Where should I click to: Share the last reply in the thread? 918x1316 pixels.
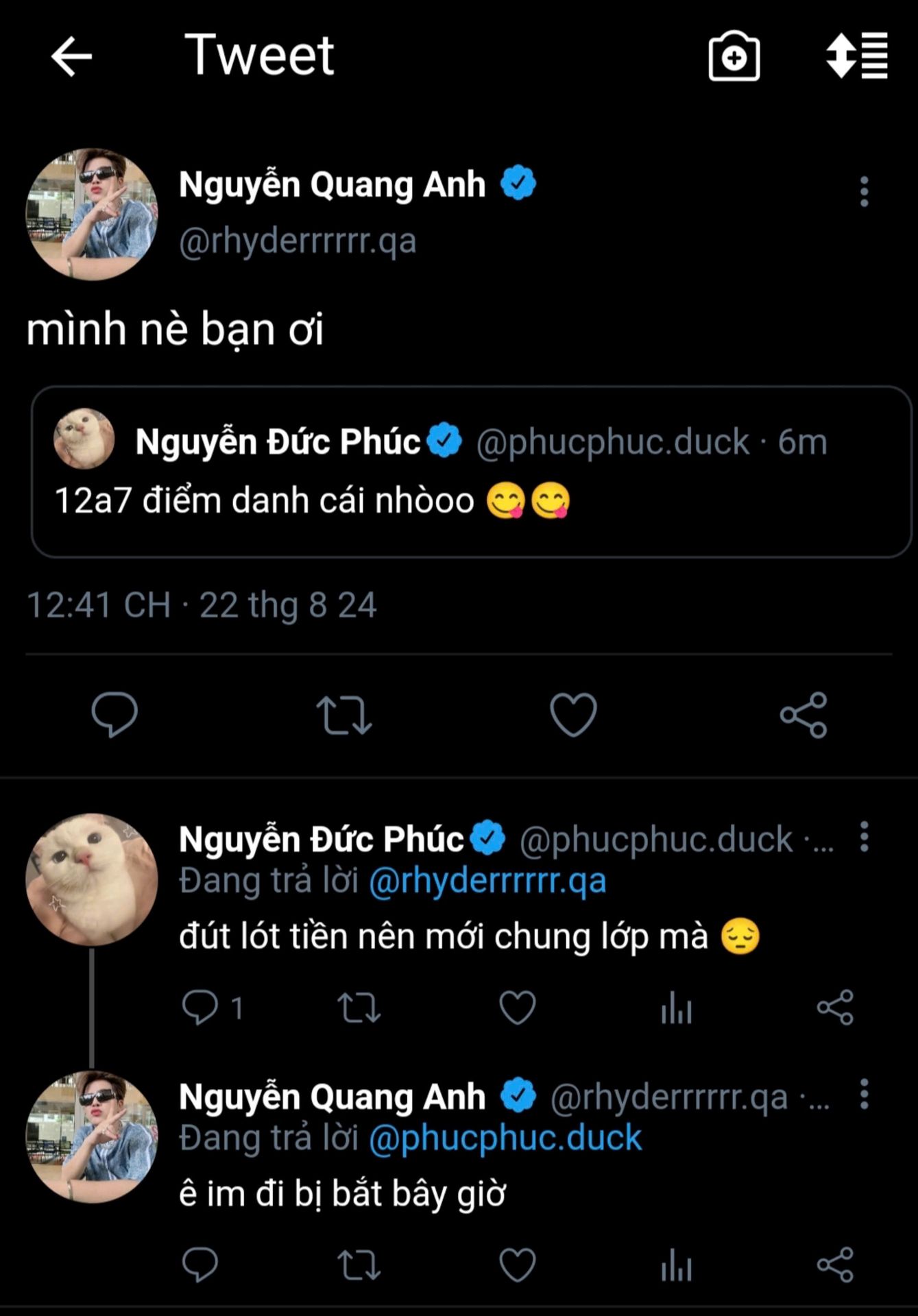835,1265
